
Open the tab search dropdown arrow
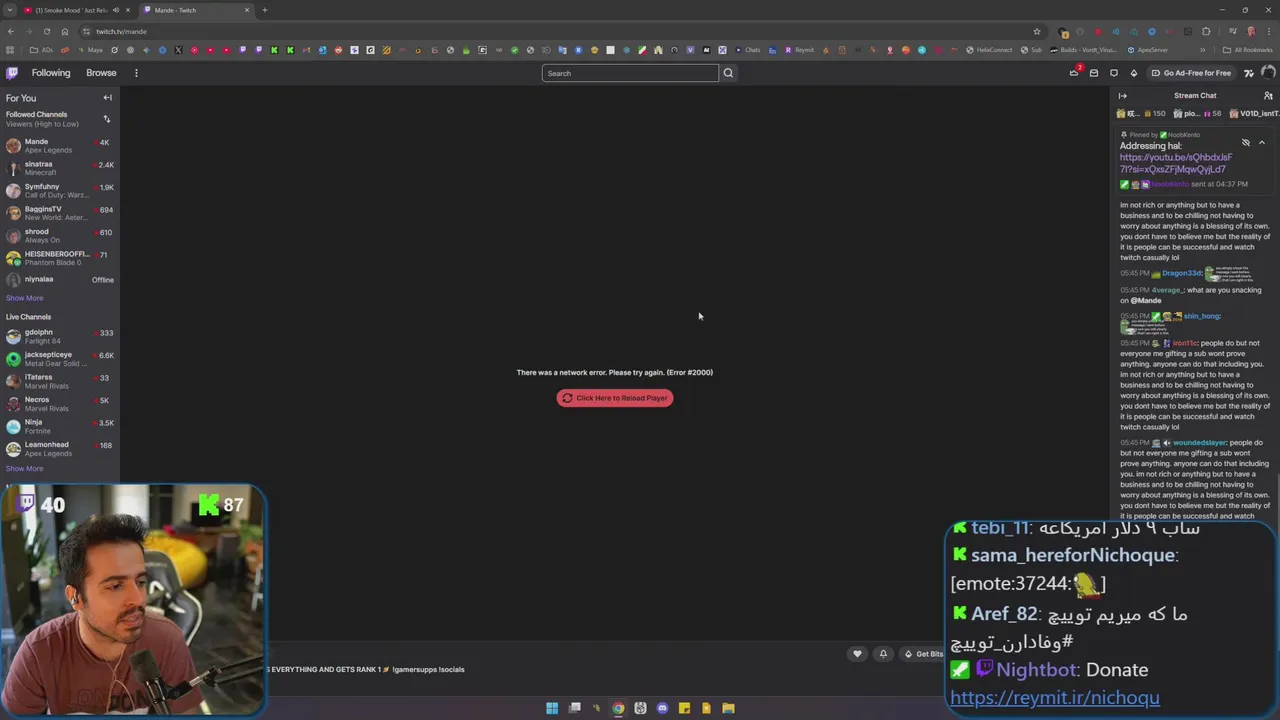click(9, 10)
